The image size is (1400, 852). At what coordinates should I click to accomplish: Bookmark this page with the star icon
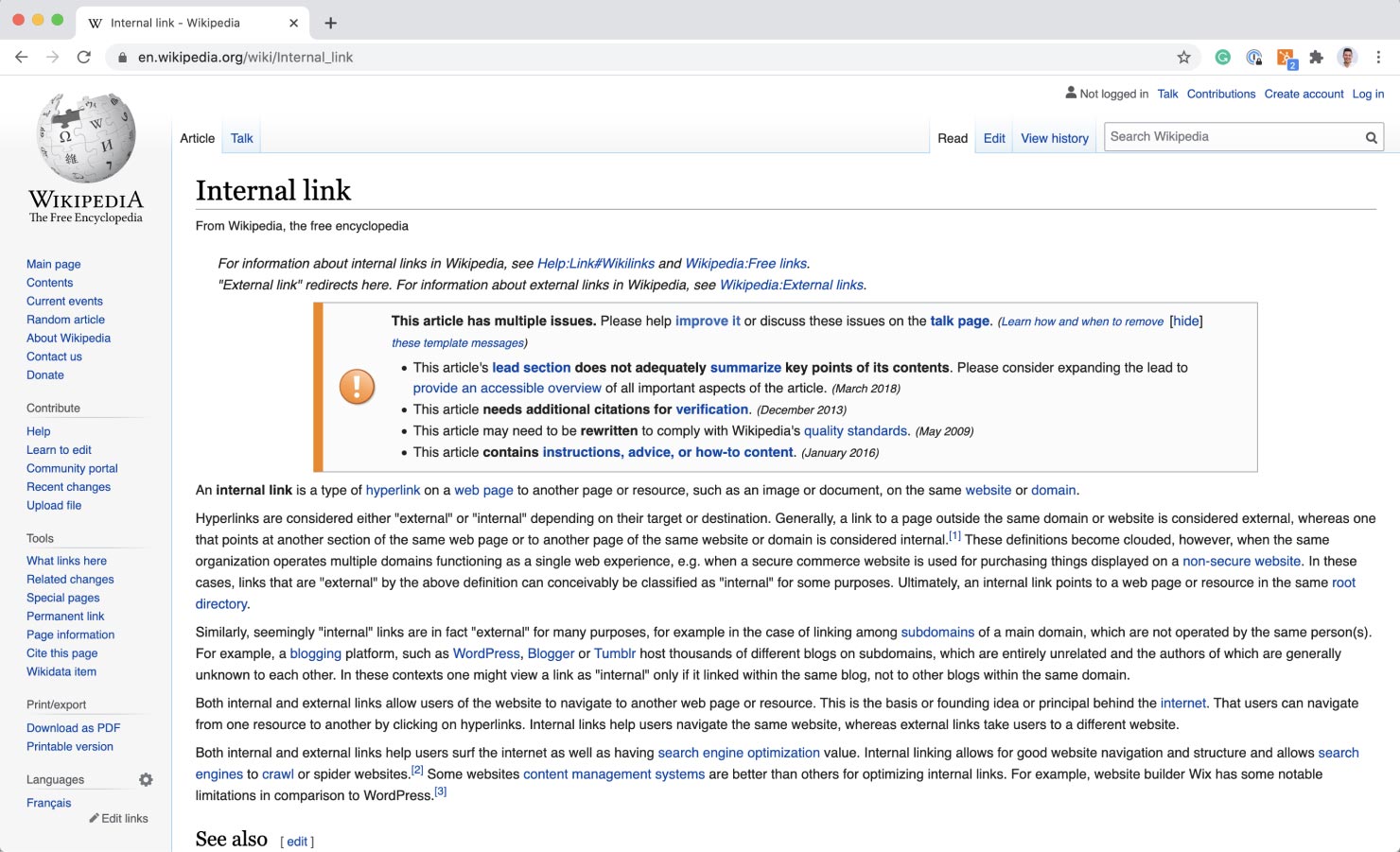click(x=1183, y=57)
